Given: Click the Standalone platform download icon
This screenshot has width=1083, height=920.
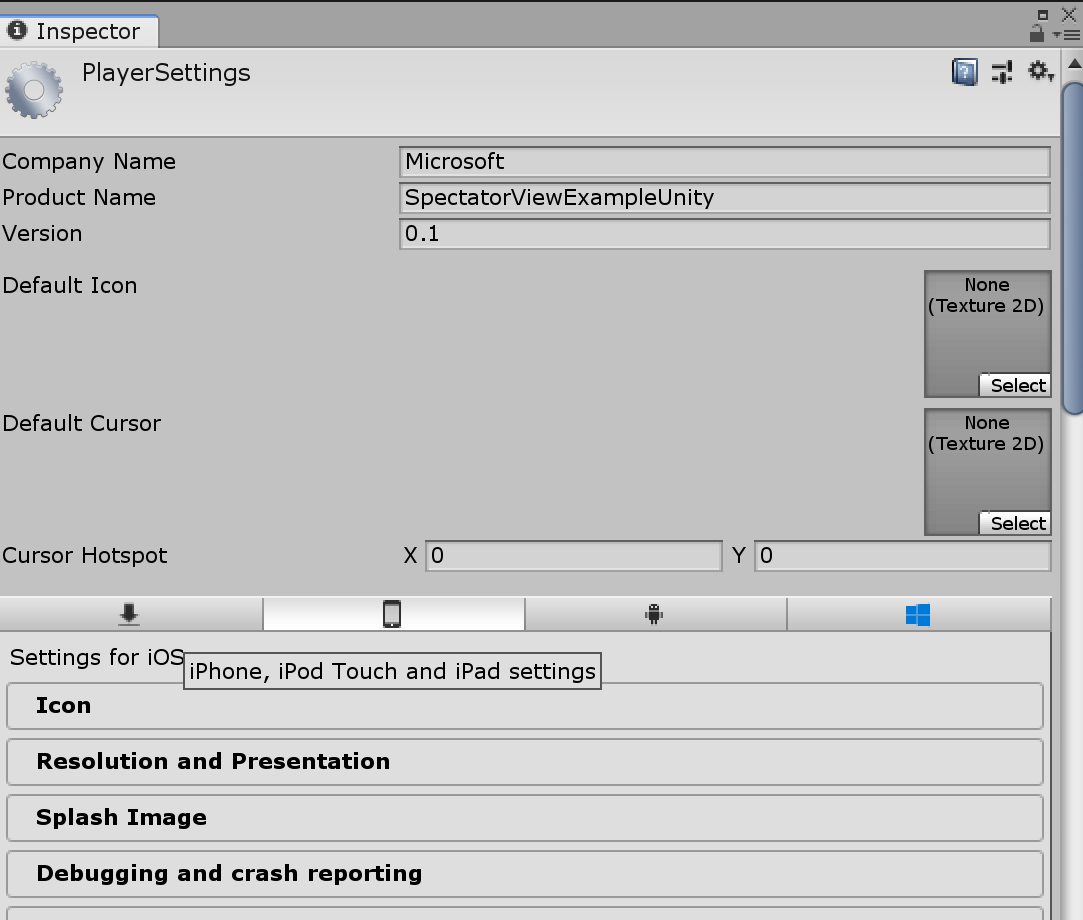Looking at the screenshot, I should [128, 614].
